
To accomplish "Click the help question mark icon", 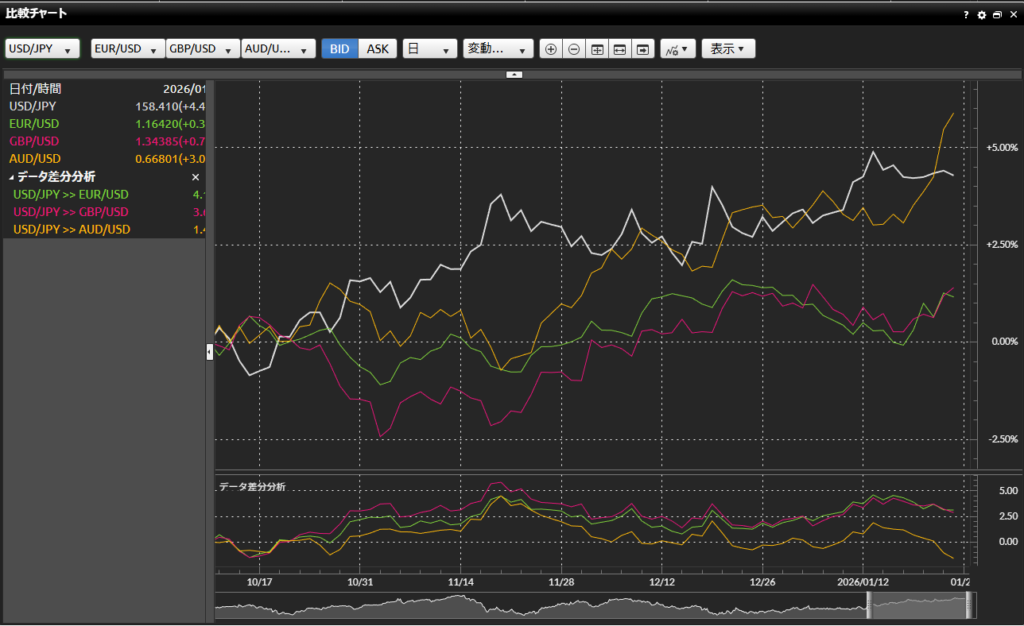I will coord(966,15).
